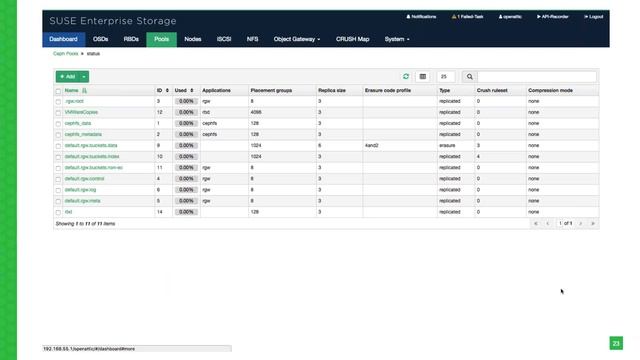
Task: Open the 1 Failed Task warning
Action: [x=467, y=17]
